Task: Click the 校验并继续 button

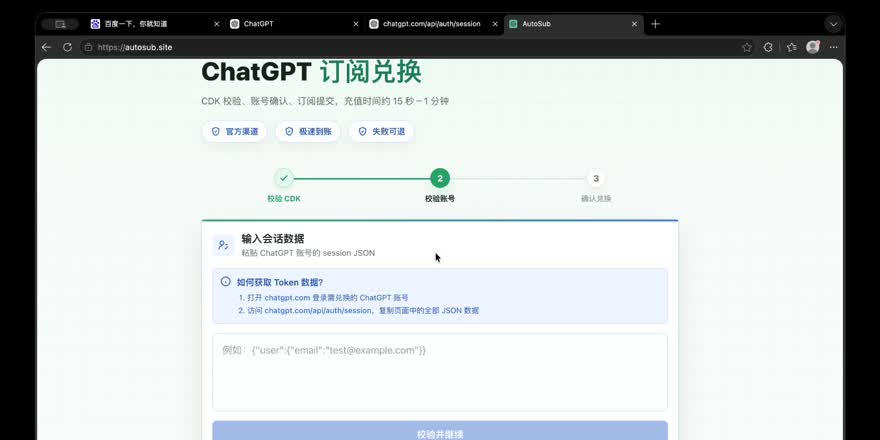Action: coord(440,431)
